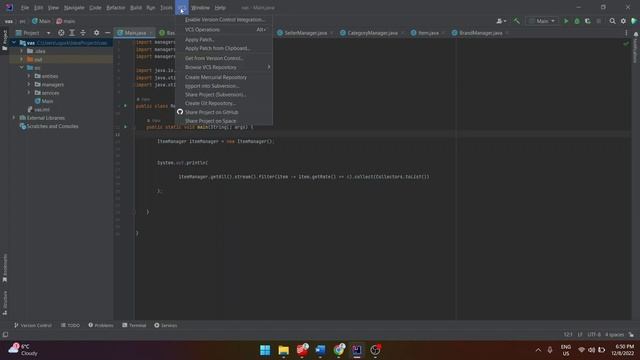Choose Create Mercurial Repository
The image size is (640, 360).
coord(224,77)
